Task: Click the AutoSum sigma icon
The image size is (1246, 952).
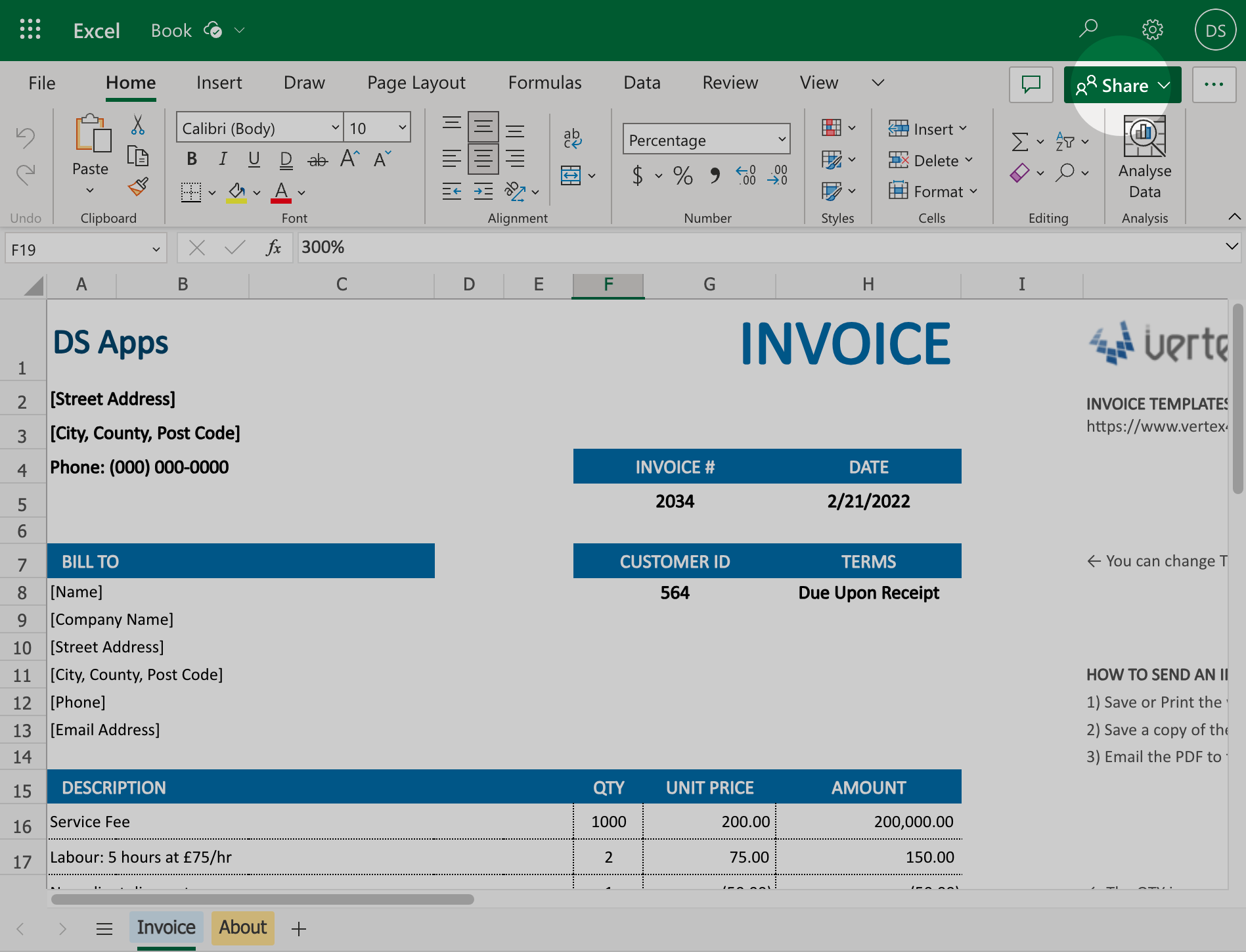Action: tap(1019, 141)
